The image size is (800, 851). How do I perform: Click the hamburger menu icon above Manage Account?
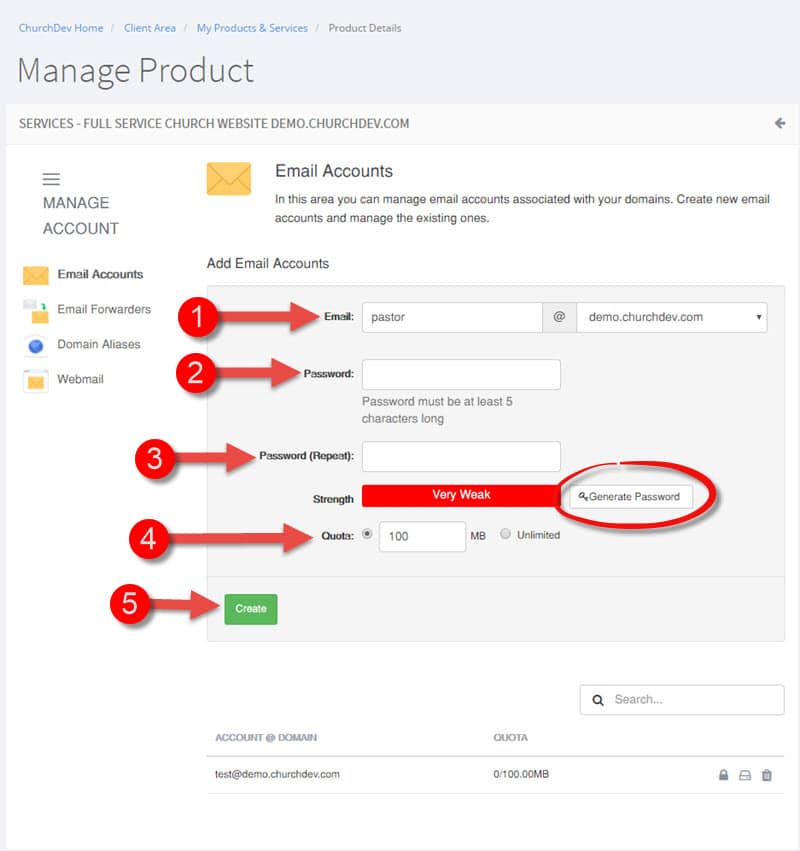tap(51, 179)
